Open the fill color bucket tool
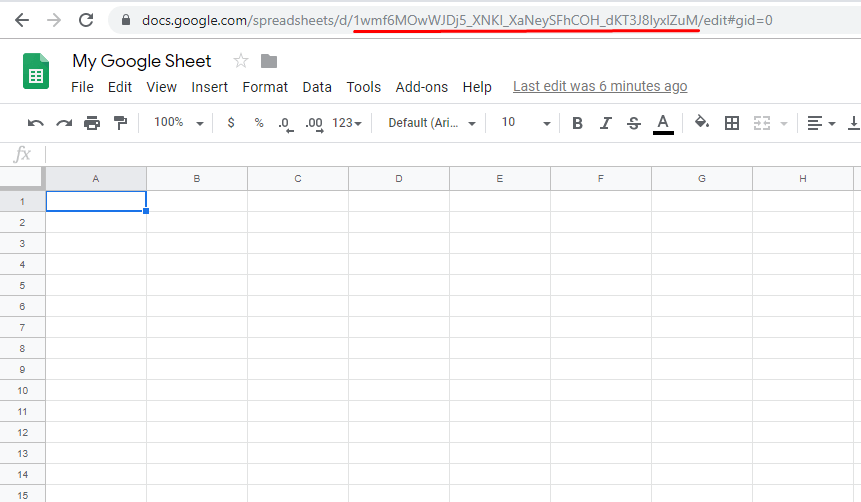 point(702,122)
